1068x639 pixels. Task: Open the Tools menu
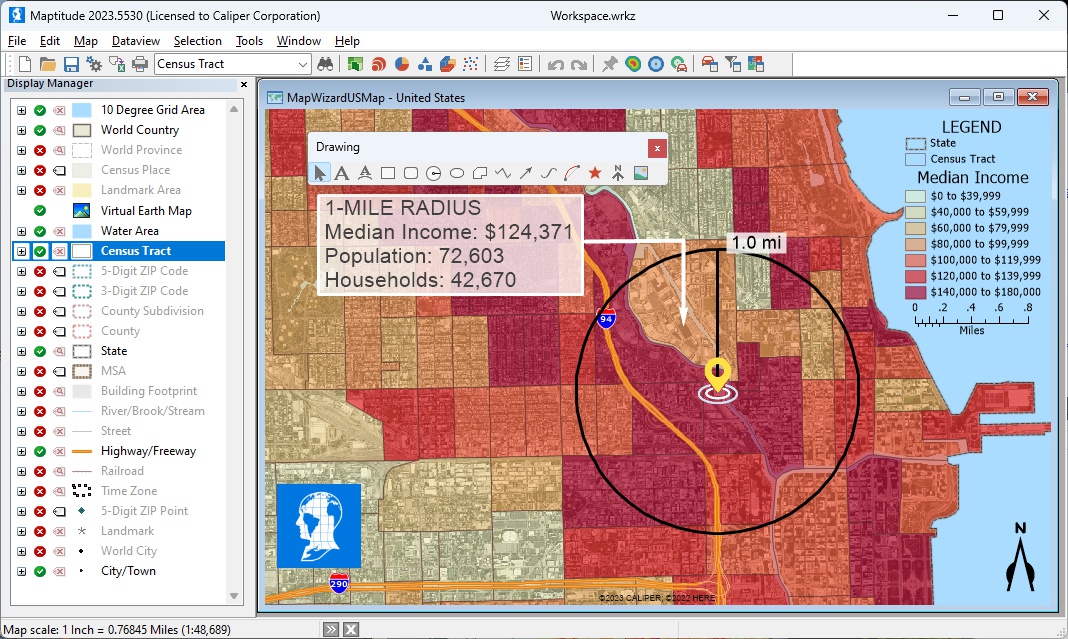[x=249, y=41]
